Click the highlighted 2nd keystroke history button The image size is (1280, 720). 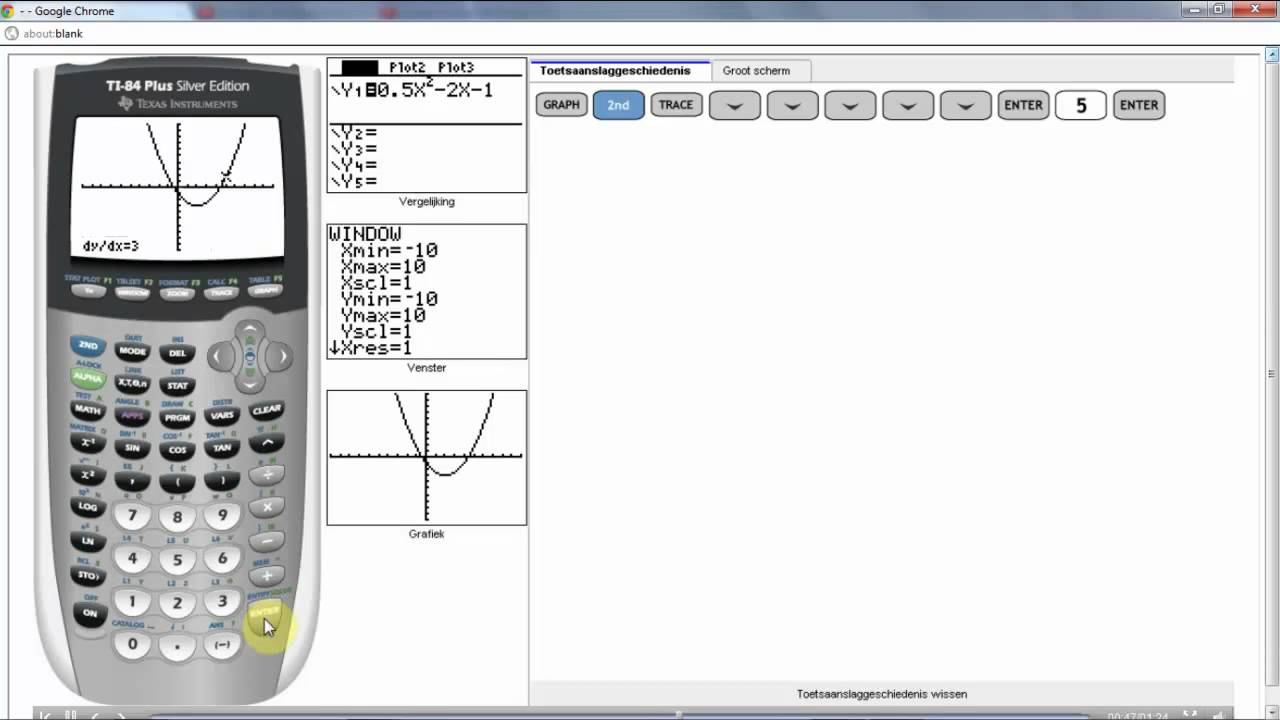click(618, 105)
